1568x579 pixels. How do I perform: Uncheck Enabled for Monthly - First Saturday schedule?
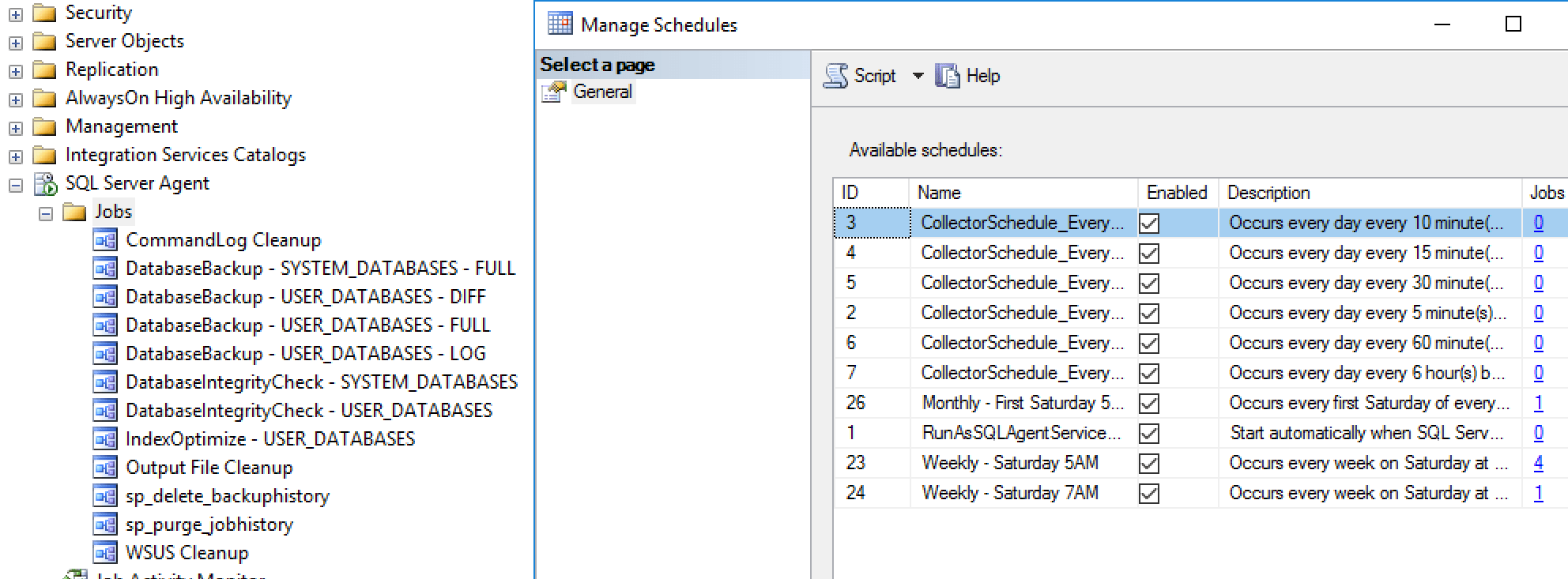1149,404
